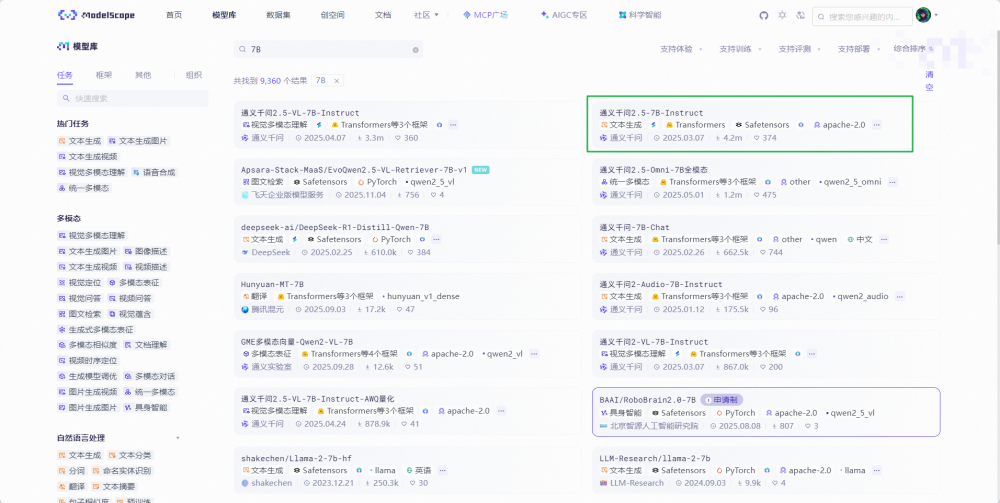Click the 申请制 badge on RoboBrain2.0-7B

point(721,400)
